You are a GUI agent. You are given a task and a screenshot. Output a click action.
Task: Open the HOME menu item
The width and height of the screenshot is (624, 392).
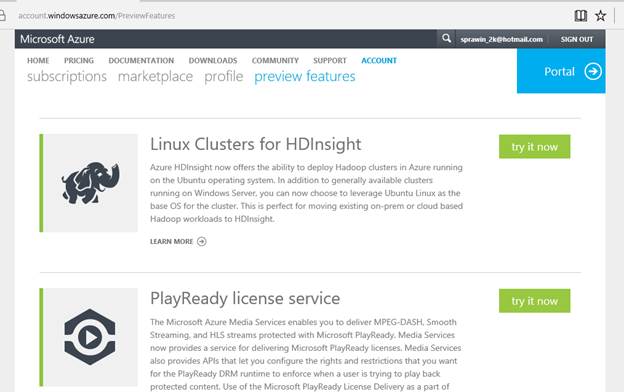[x=38, y=60]
